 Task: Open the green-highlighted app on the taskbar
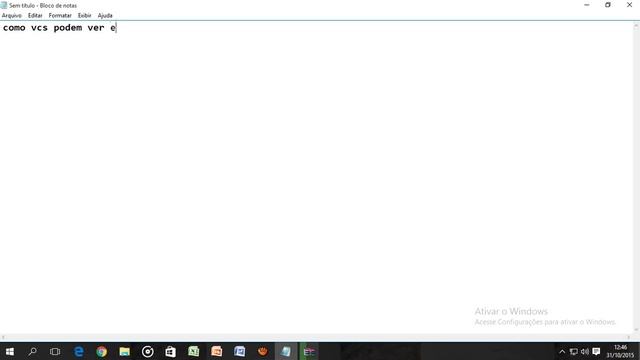click(x=309, y=351)
